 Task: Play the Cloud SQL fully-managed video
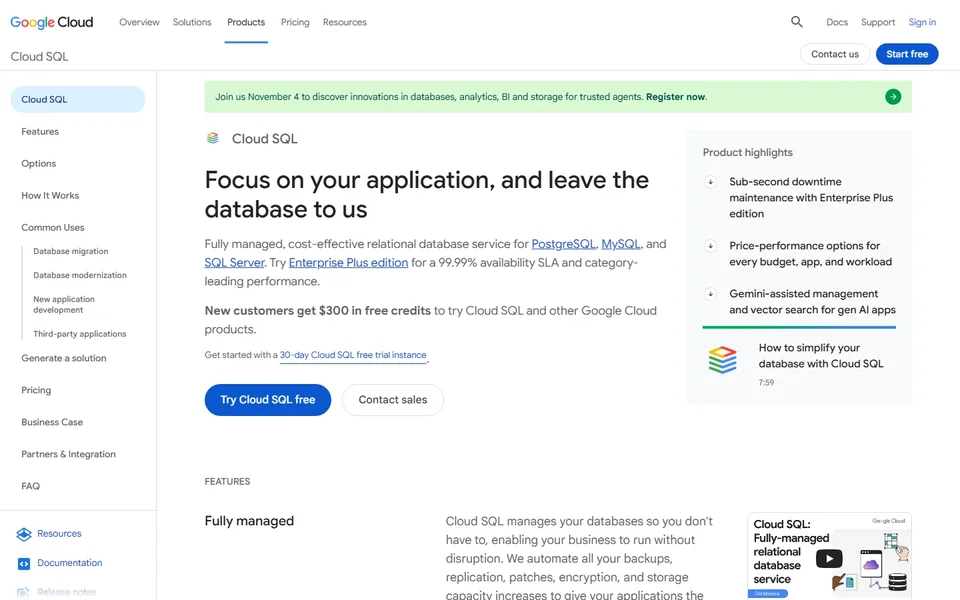click(x=828, y=558)
